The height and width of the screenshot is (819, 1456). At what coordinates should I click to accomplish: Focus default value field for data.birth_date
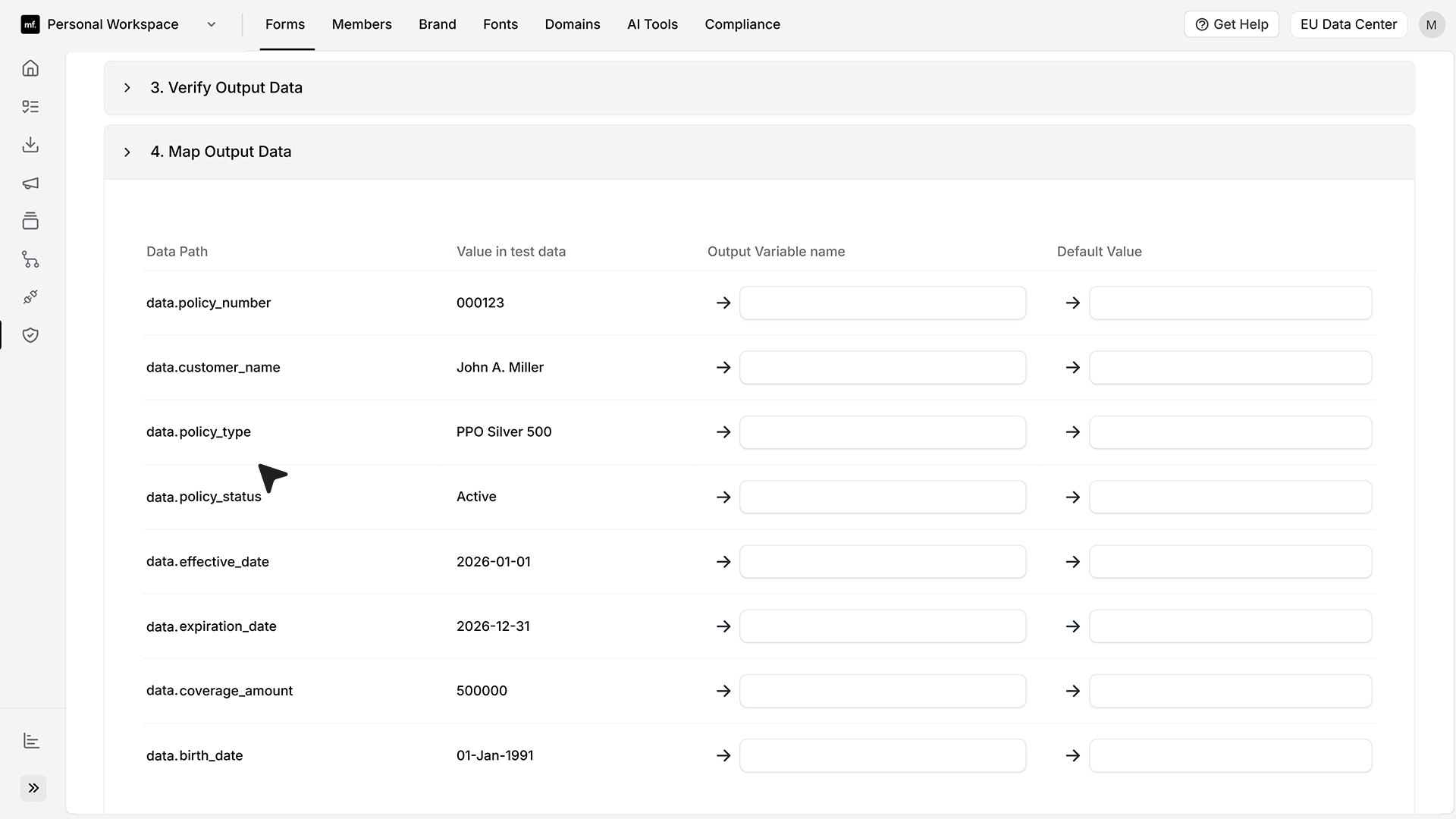pos(1230,755)
